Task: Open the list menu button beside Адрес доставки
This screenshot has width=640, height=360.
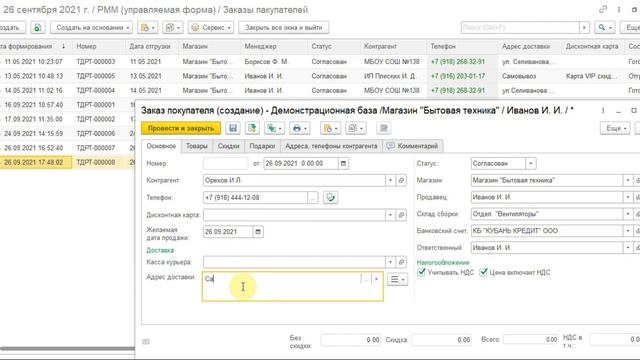Action: click(397, 279)
